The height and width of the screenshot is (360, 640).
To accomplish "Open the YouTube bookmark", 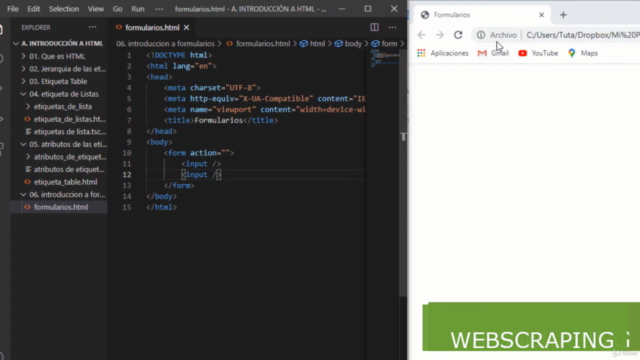I will (538, 53).
